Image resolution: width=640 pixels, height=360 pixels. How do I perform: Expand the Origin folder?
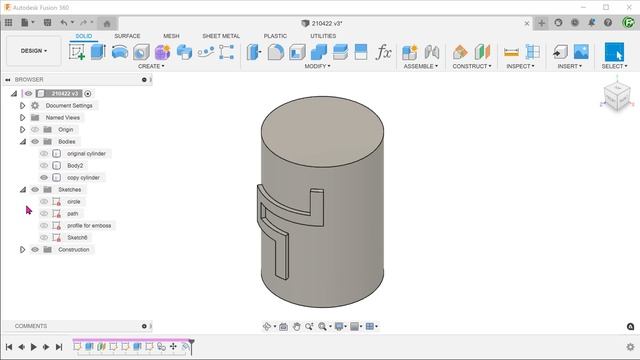(x=22, y=129)
